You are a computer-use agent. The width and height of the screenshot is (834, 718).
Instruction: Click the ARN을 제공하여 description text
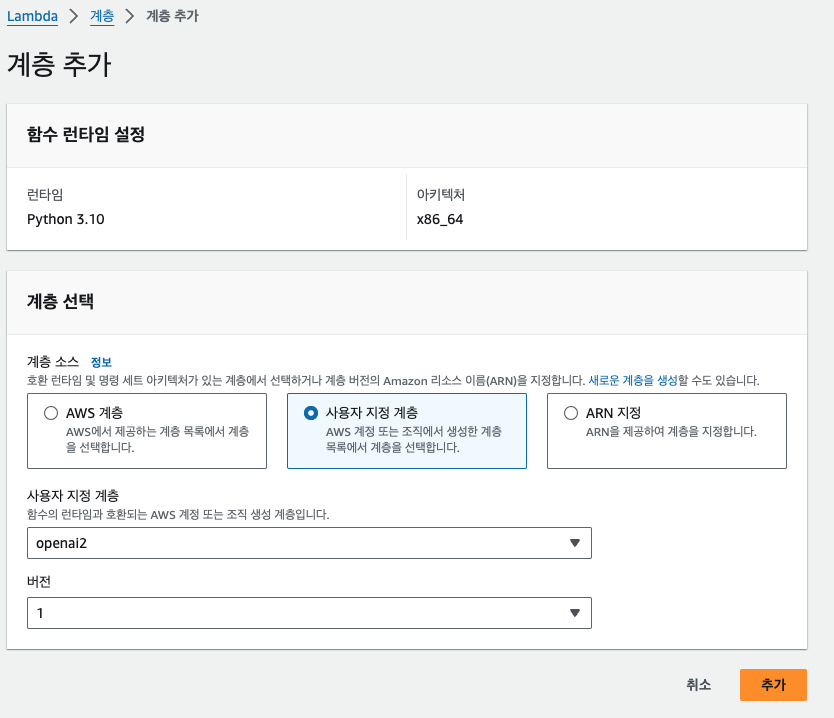[671, 431]
